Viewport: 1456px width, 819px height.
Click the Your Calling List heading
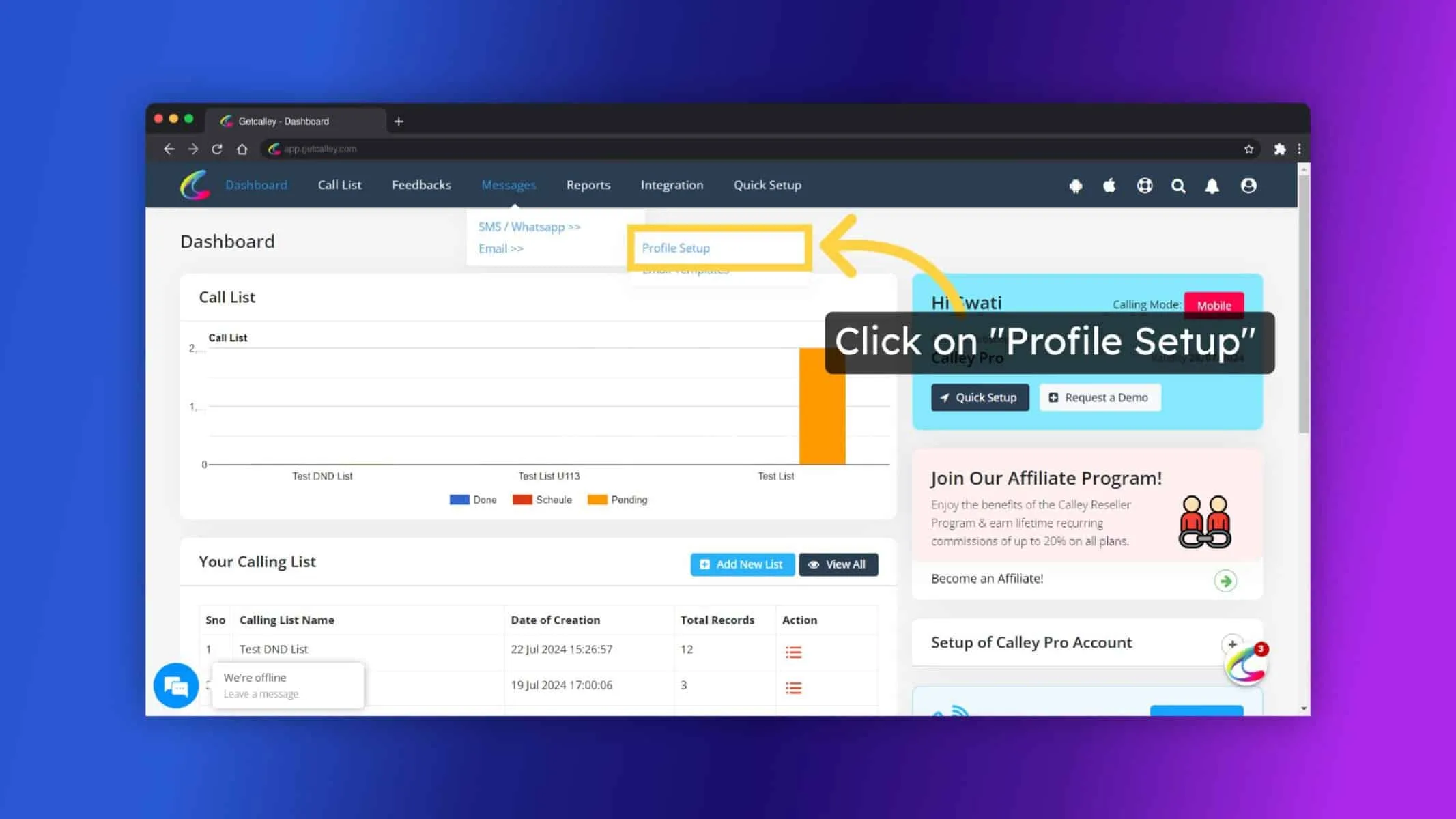[257, 562]
